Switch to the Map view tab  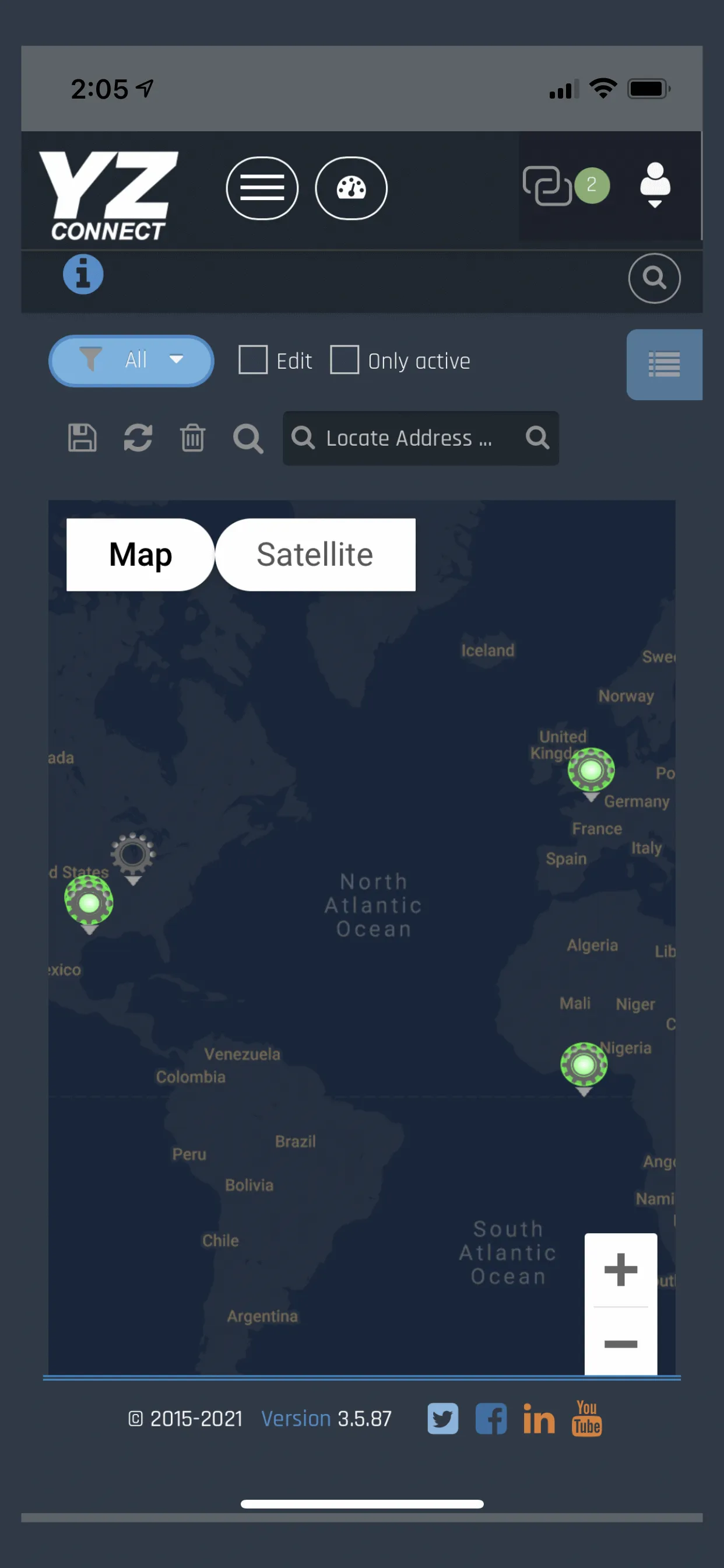140,555
